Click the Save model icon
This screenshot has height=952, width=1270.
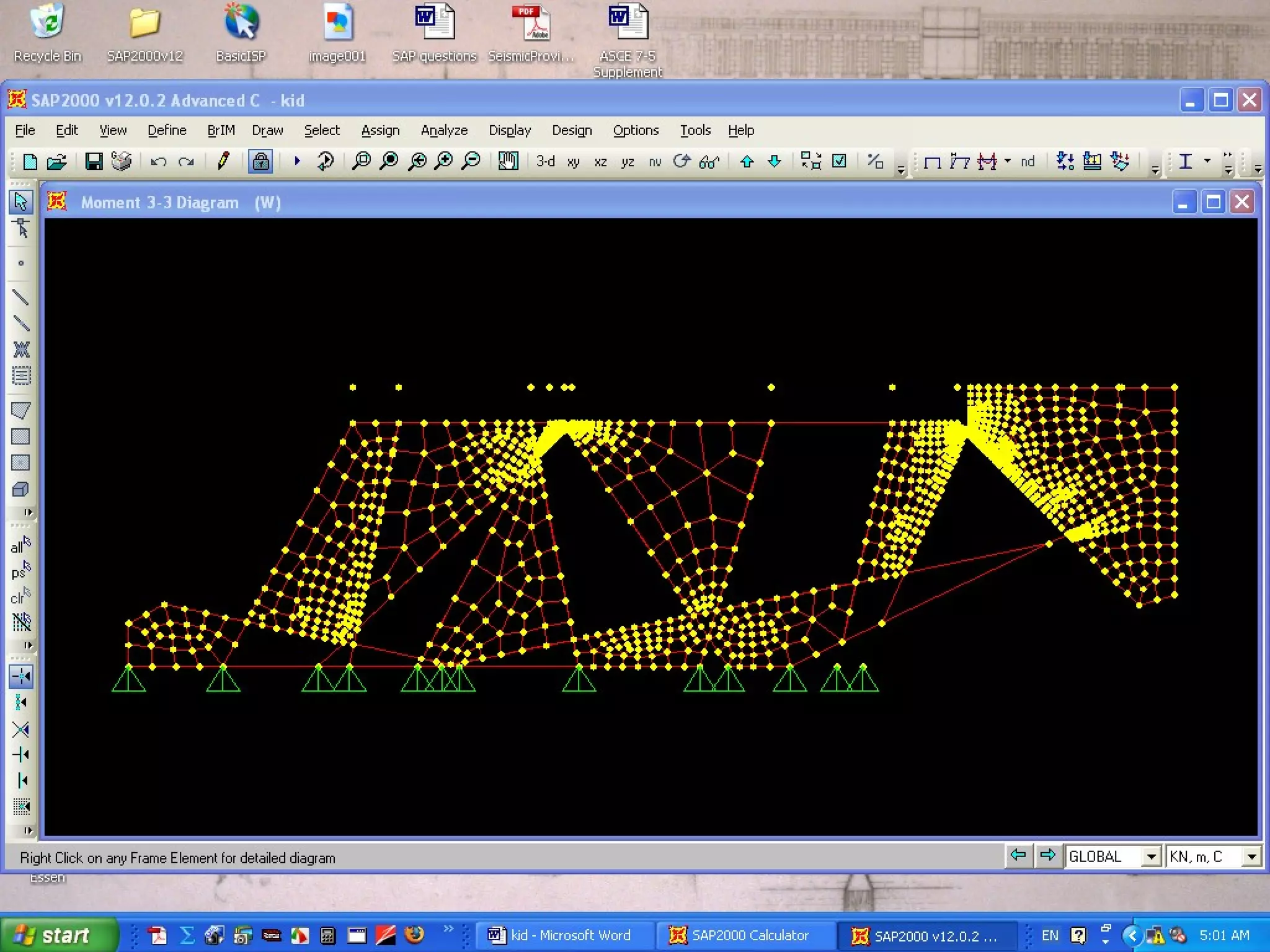(94, 162)
